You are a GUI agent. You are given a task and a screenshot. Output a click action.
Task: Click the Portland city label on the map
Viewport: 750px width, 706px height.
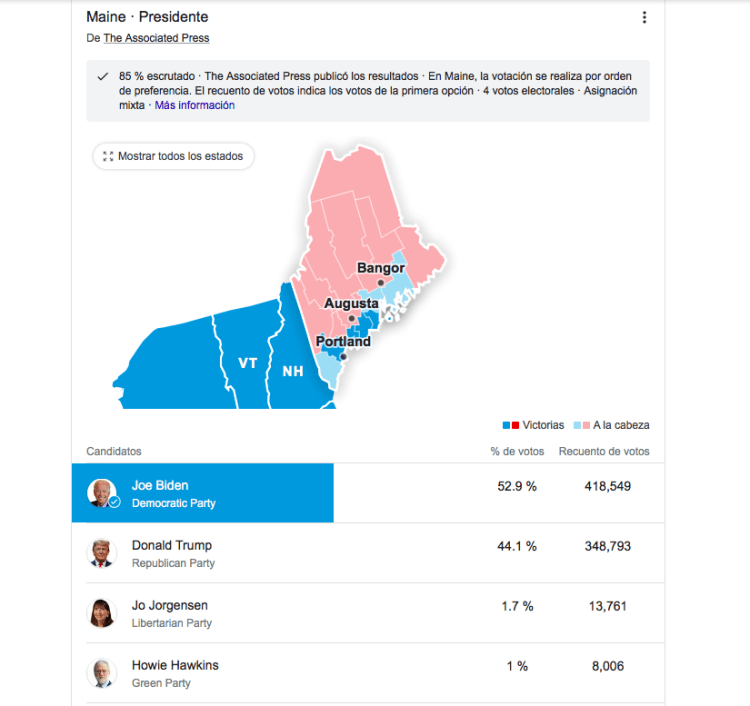click(343, 342)
